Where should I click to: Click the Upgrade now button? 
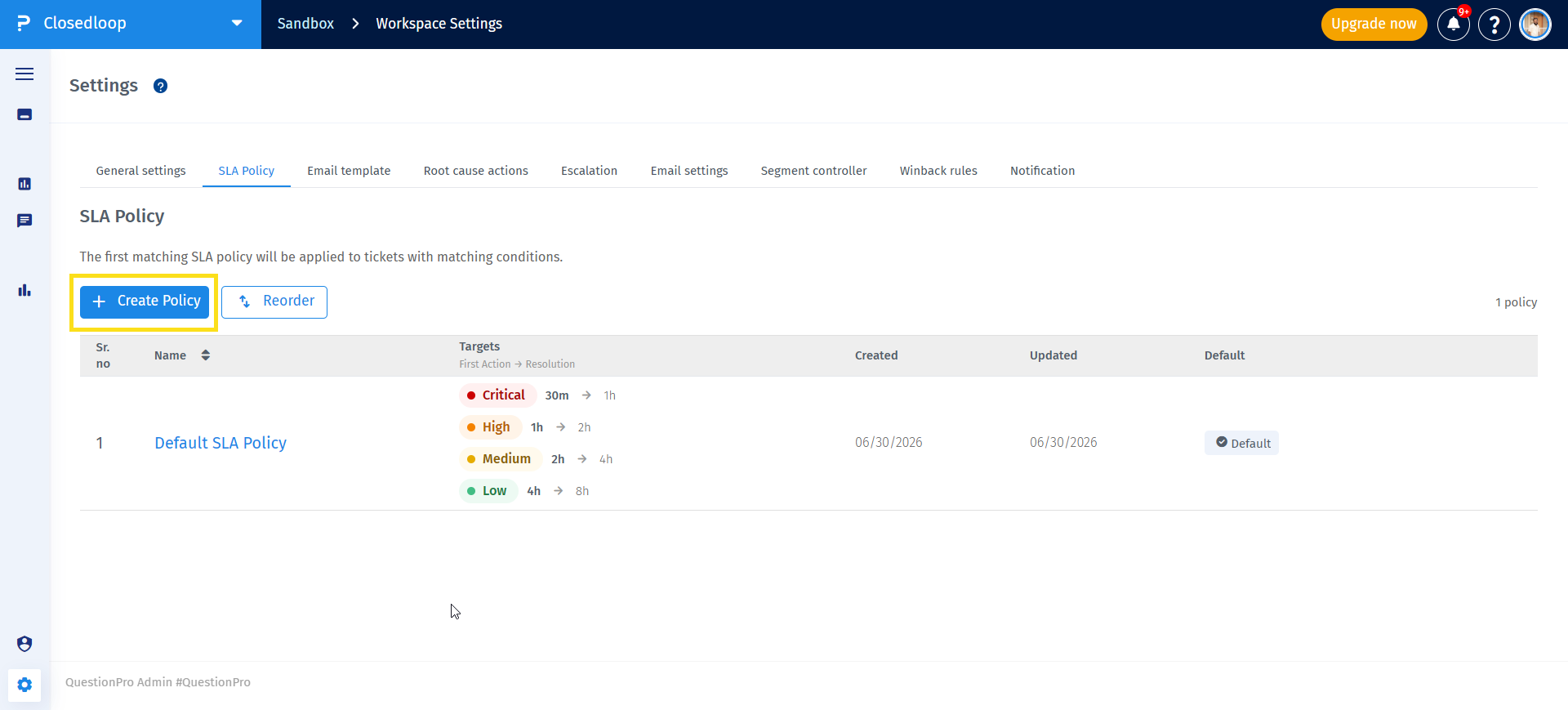(1374, 25)
